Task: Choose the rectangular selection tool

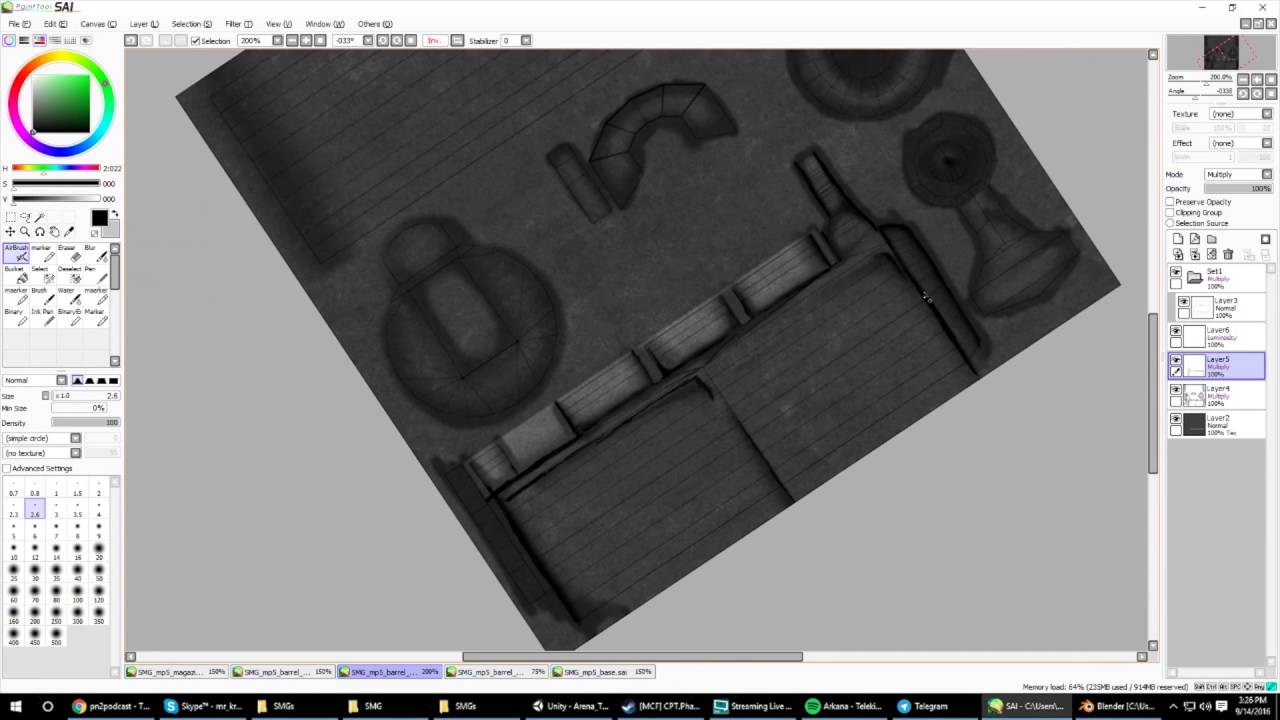Action: point(11,217)
